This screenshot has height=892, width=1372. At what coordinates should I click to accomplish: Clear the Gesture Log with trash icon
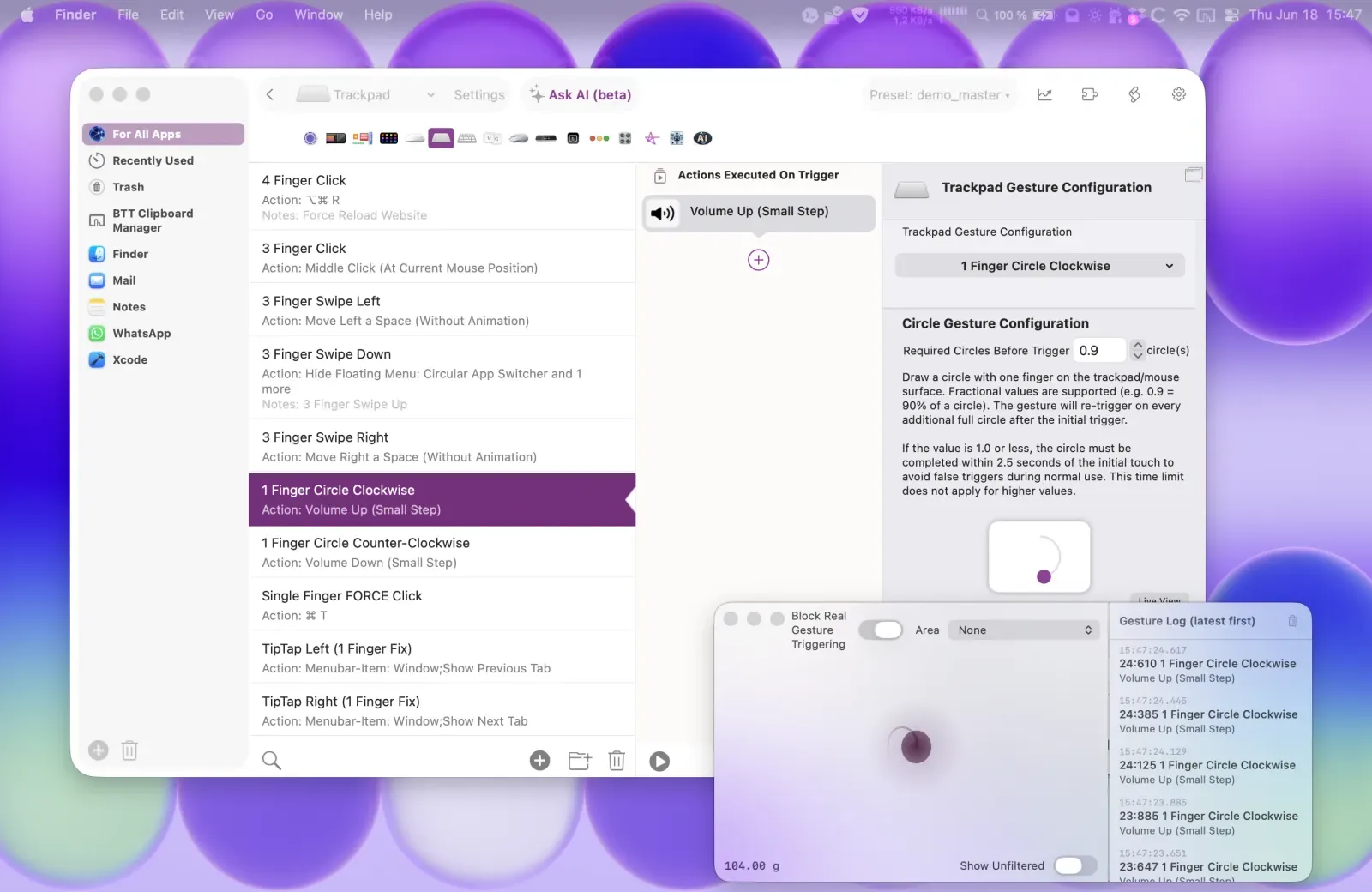click(x=1292, y=621)
